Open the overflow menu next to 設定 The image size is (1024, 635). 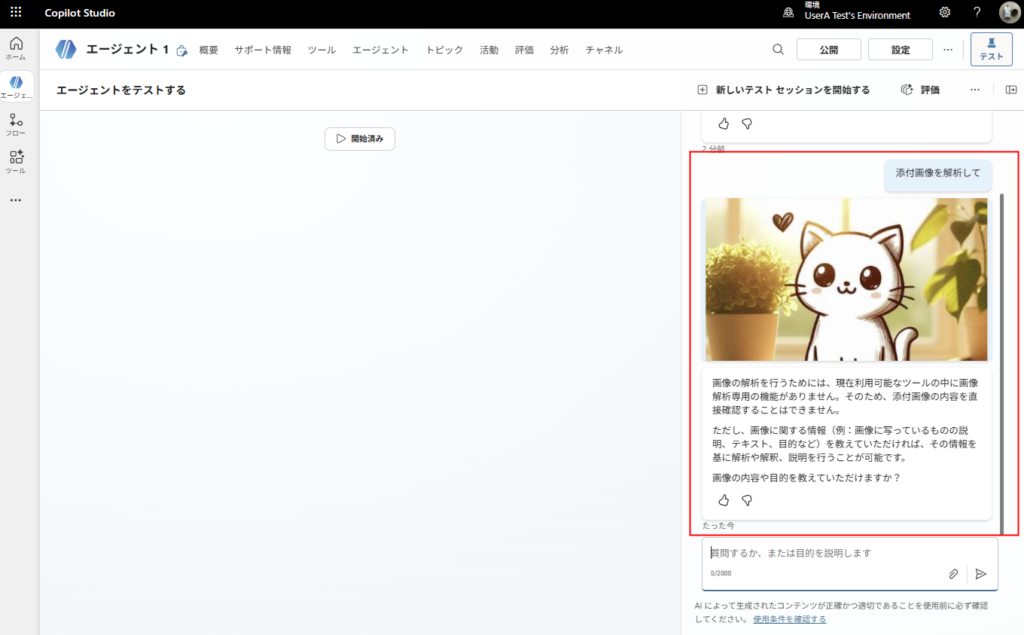947,48
